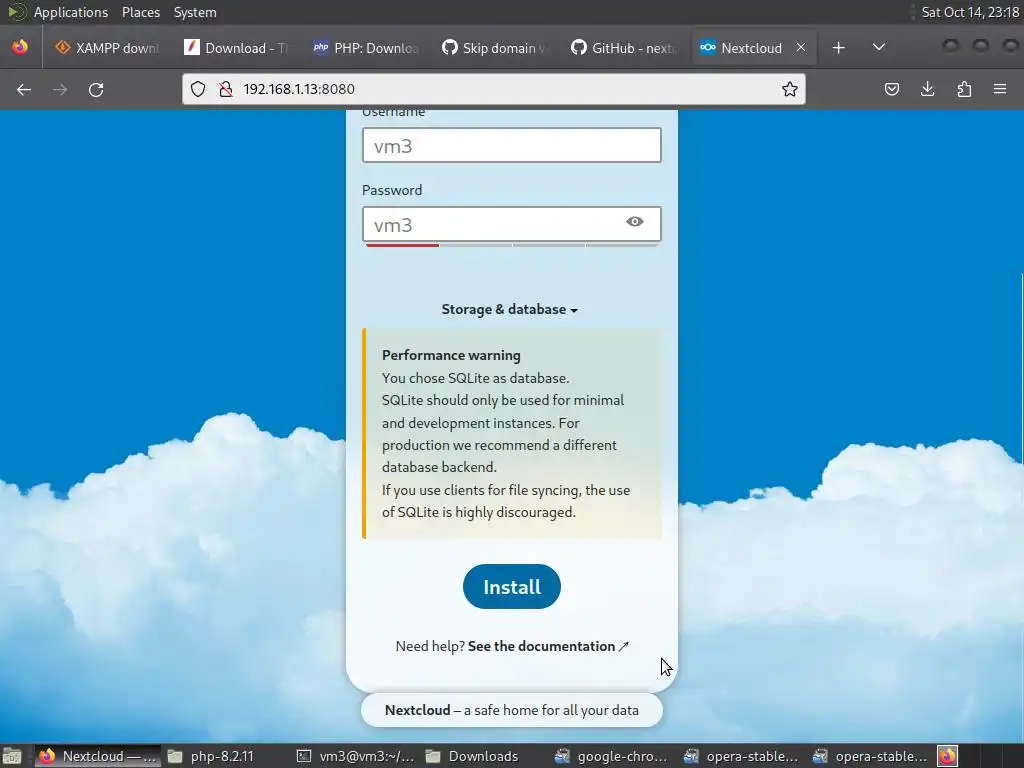List all tabs with the chevron
Viewport: 1024px width, 768px height.
[879, 47]
